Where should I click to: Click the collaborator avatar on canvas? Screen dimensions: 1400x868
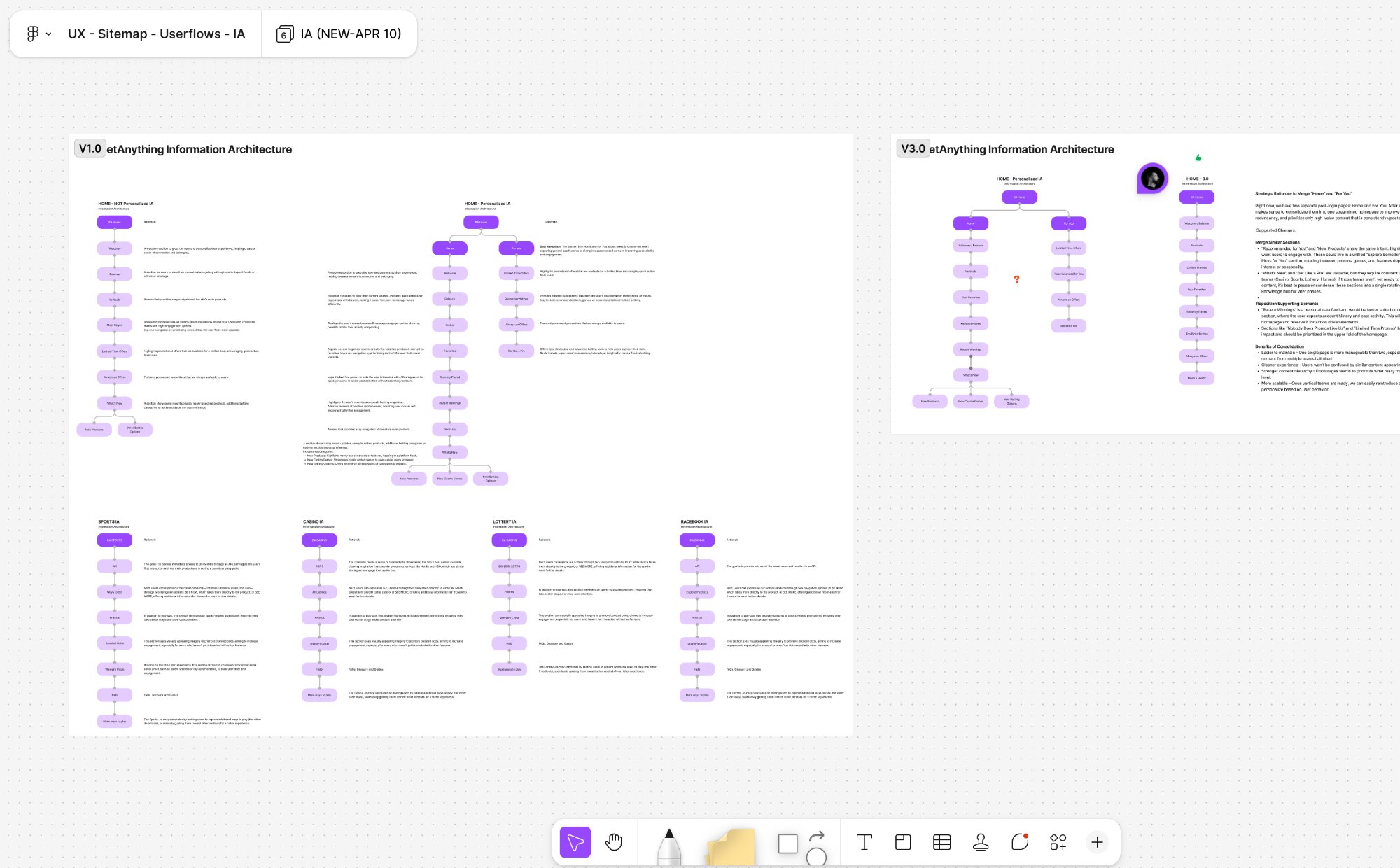pyautogui.click(x=1153, y=178)
